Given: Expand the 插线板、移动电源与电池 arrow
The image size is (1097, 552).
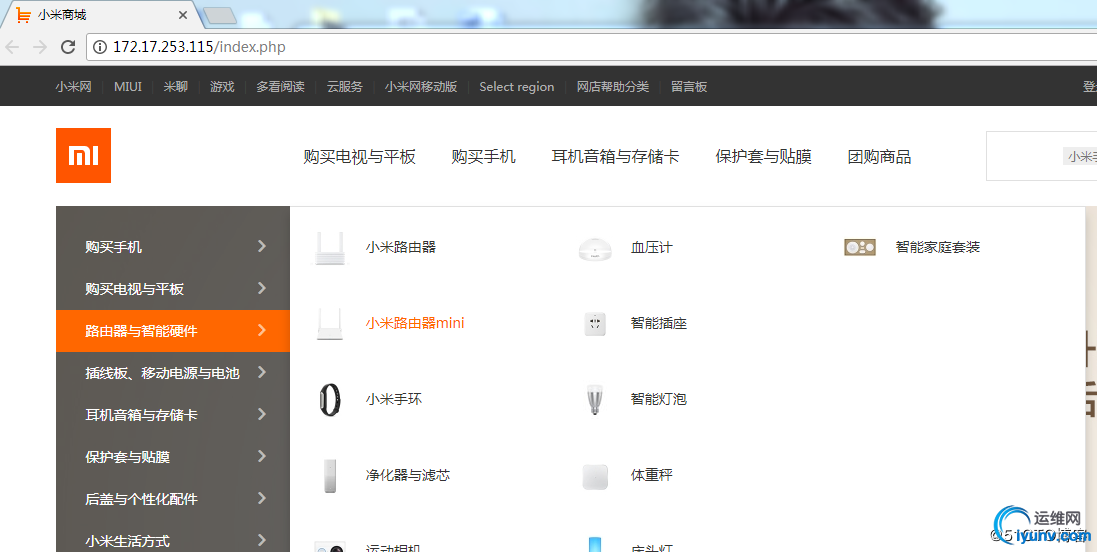Looking at the screenshot, I should click(262, 372).
